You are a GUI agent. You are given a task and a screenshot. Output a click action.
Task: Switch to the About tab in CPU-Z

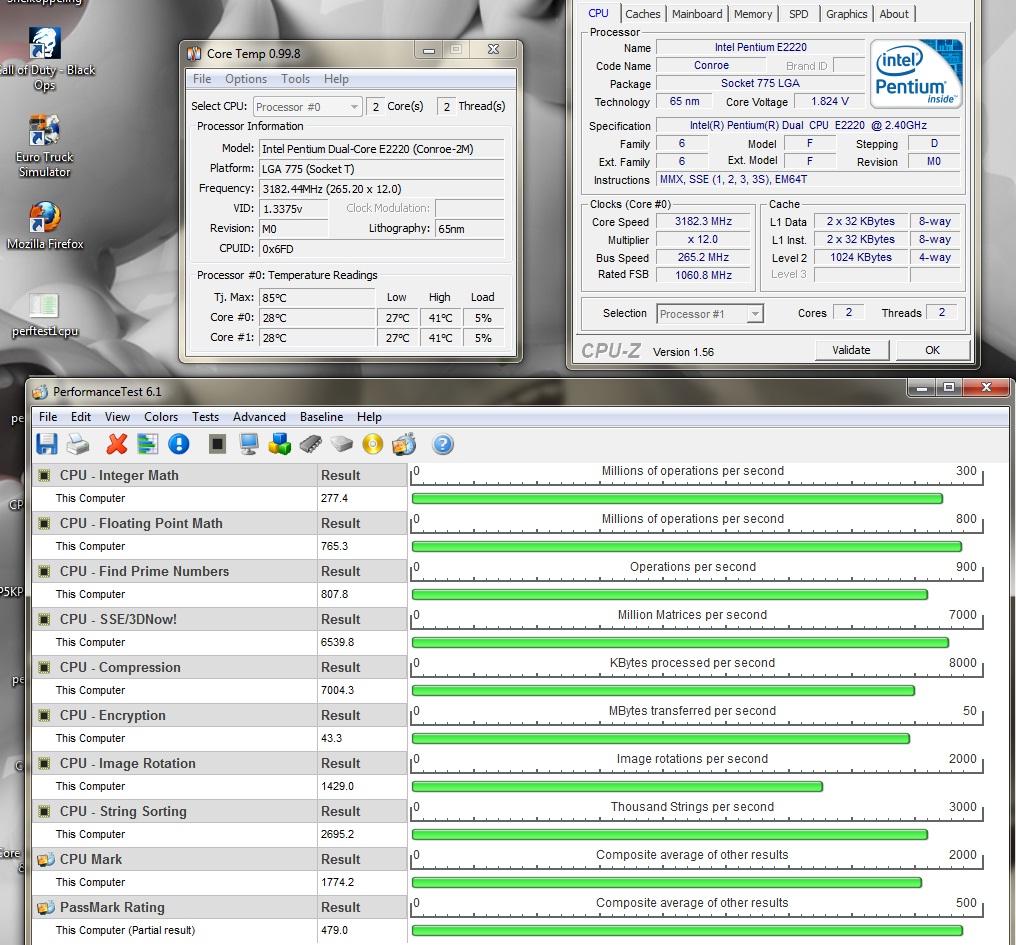click(894, 14)
